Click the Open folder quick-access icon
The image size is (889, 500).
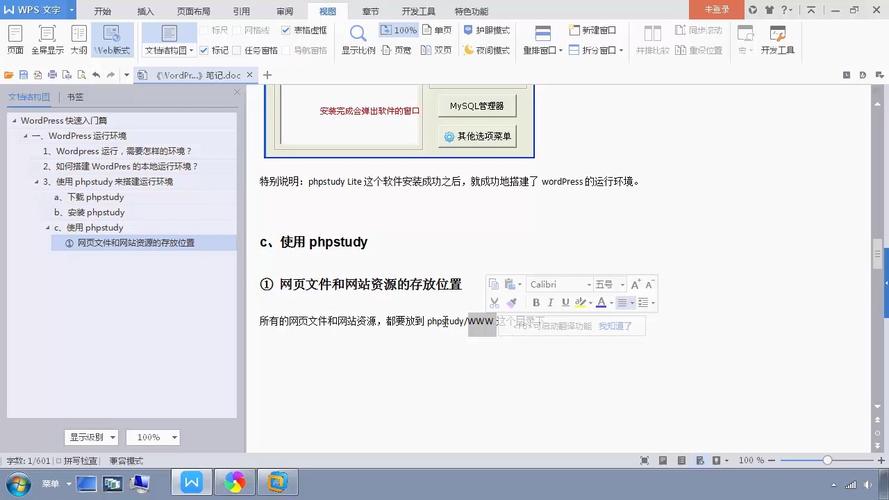point(9,75)
